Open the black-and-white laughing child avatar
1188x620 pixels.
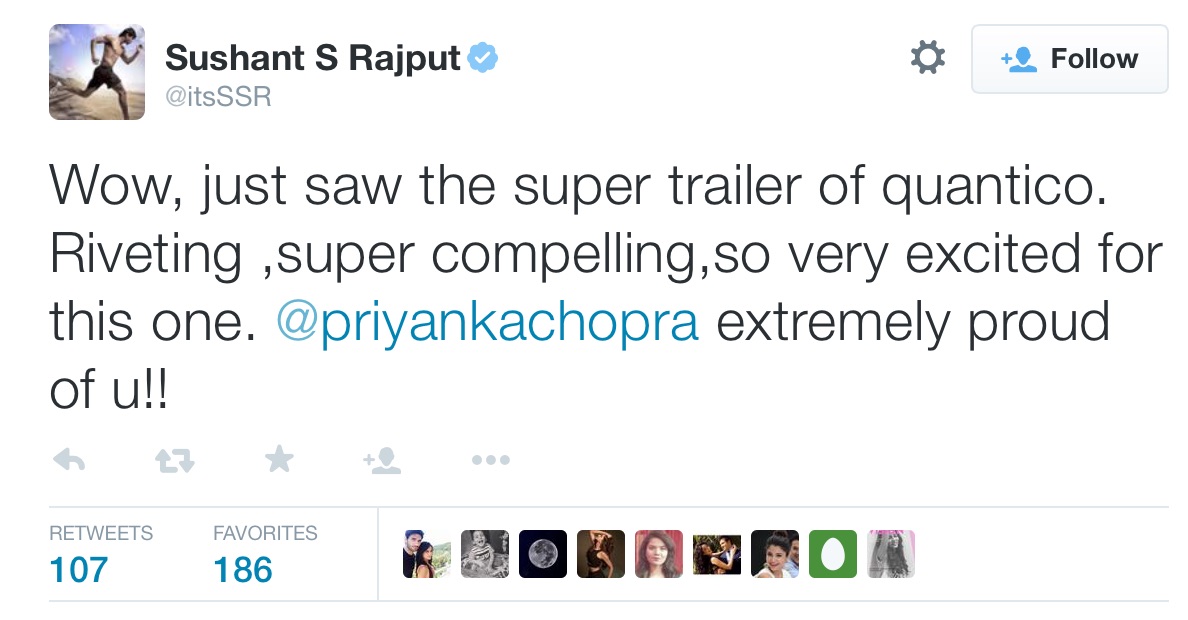(x=485, y=554)
